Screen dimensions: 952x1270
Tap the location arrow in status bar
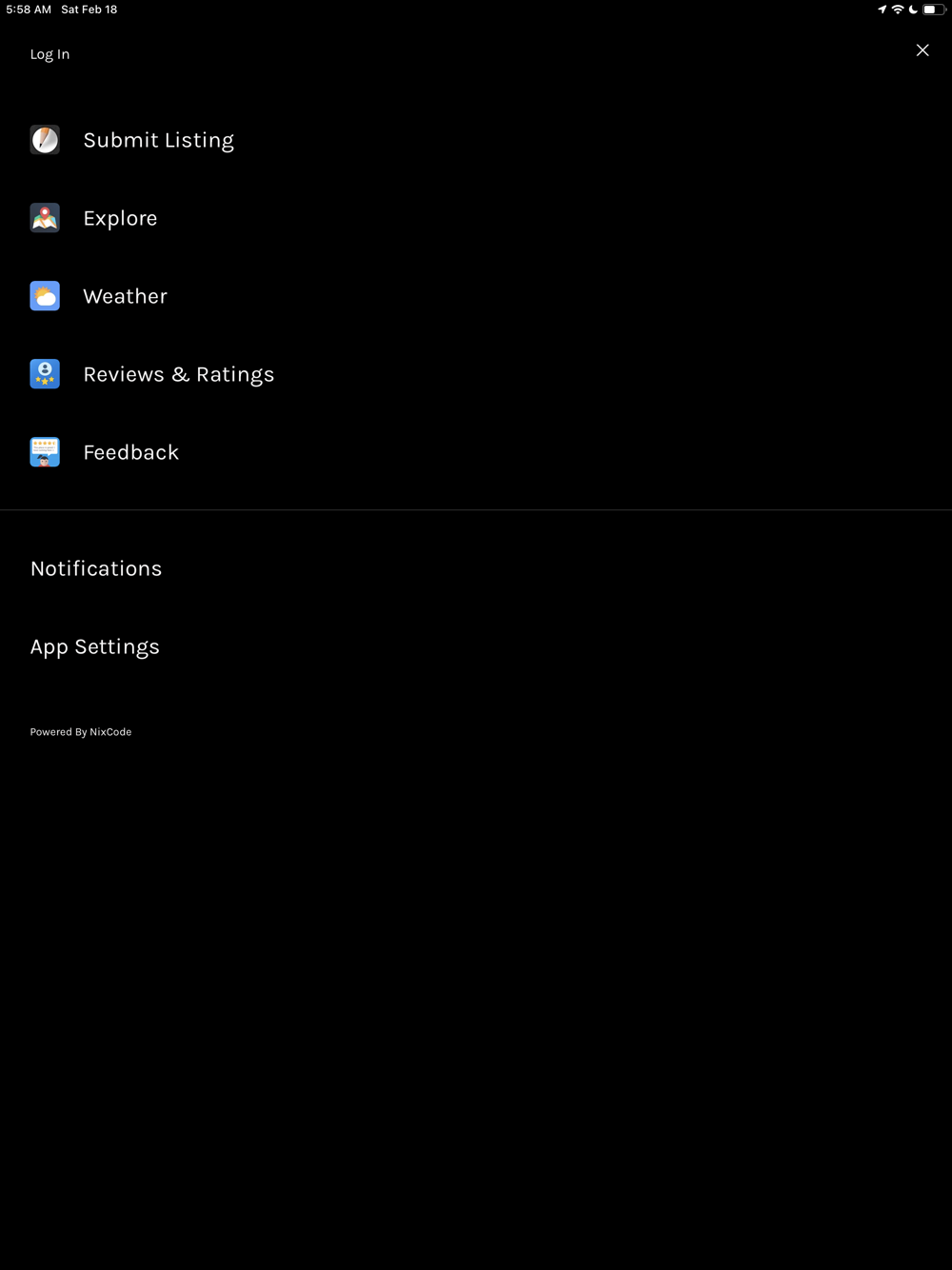[882, 10]
